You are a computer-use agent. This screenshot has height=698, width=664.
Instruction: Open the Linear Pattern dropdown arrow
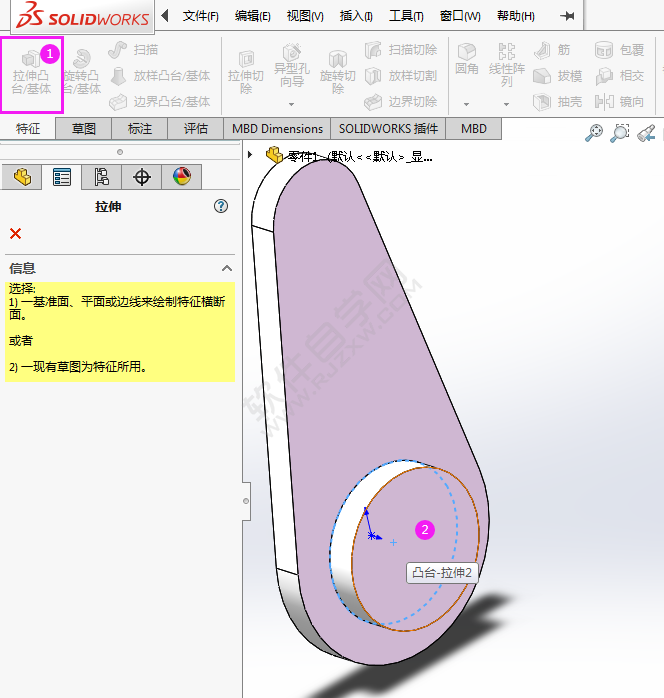[x=506, y=104]
